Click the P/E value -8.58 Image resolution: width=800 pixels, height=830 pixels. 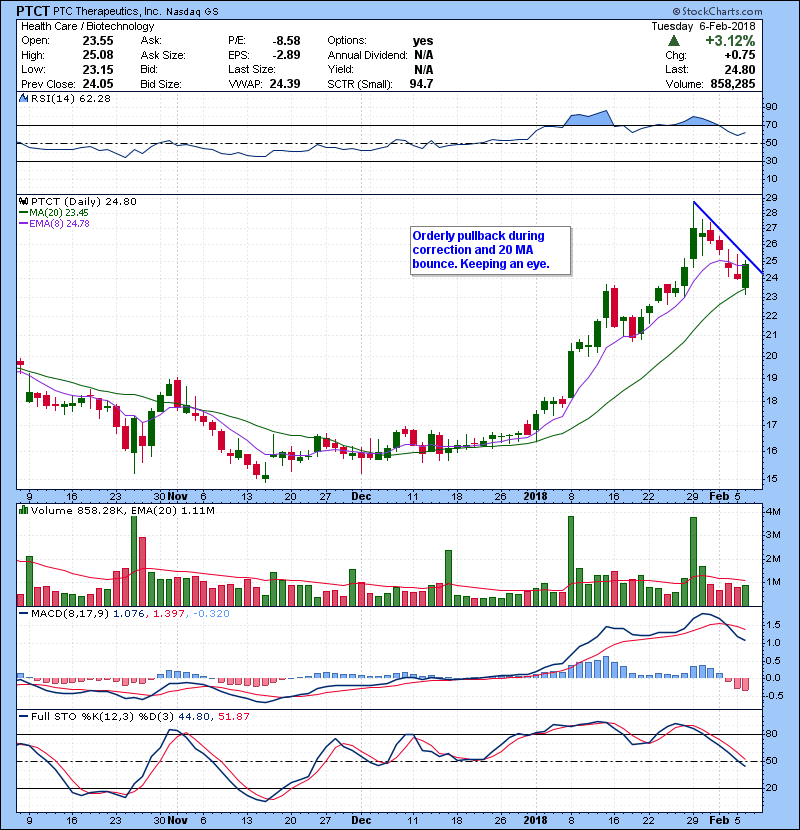(286, 41)
